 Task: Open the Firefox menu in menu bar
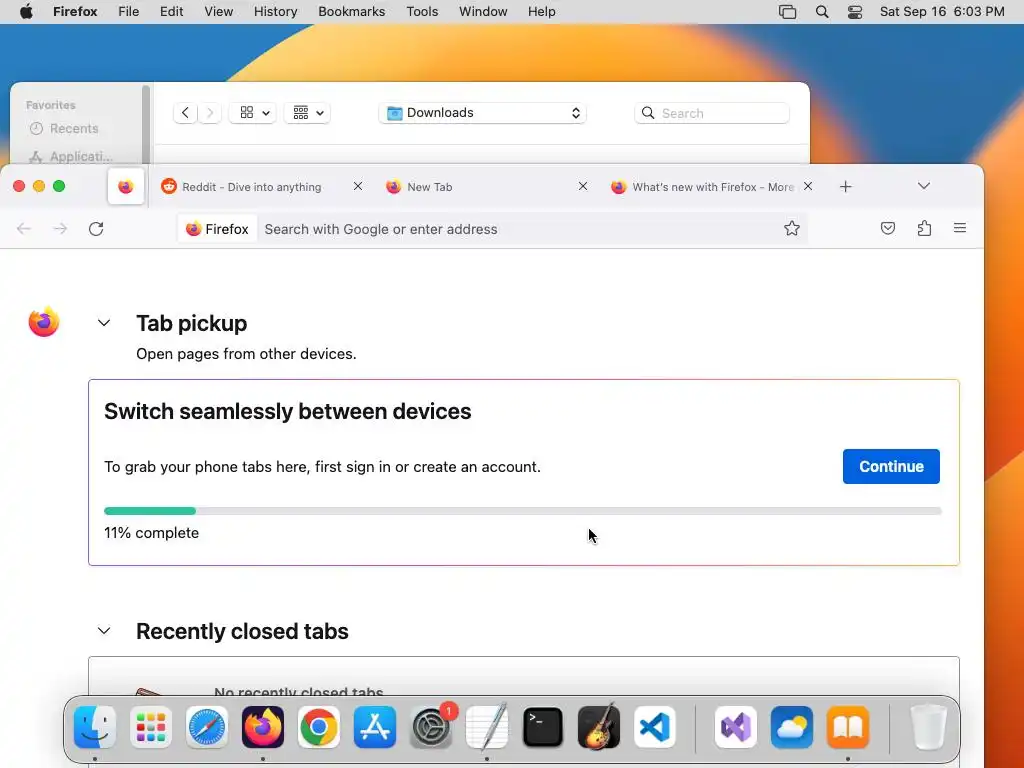tap(75, 12)
